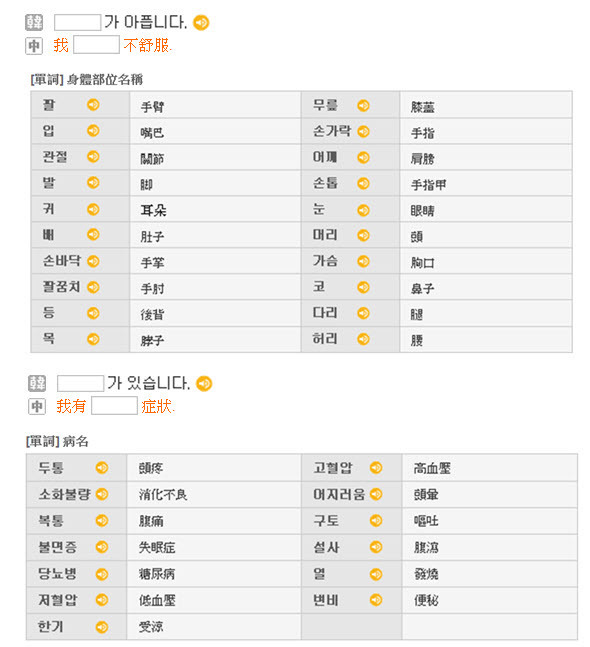Image resolution: width=590 pixels, height=647 pixels.
Task: Play pronunciation of 어지러움
Action: (x=376, y=494)
